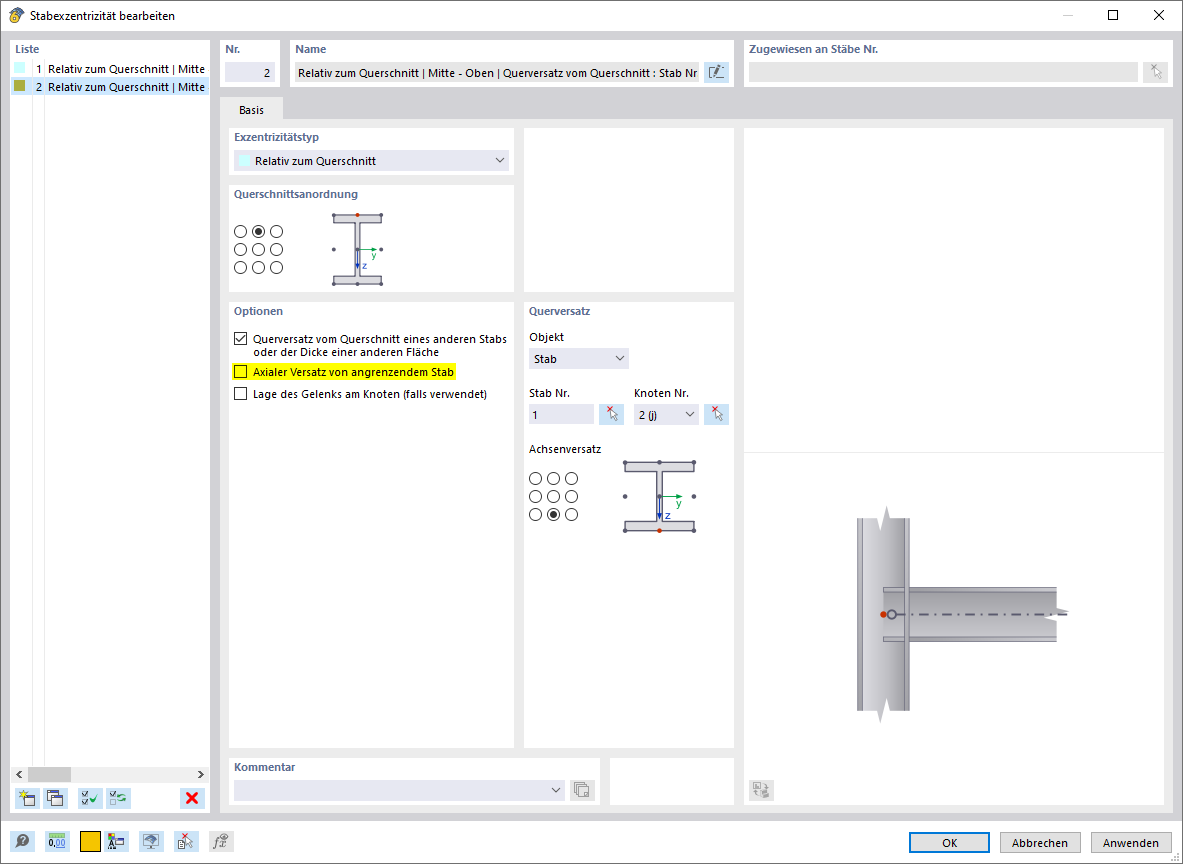Select assigned members with the pick icon
Screen dimensions: 1183x864
coord(1155,72)
